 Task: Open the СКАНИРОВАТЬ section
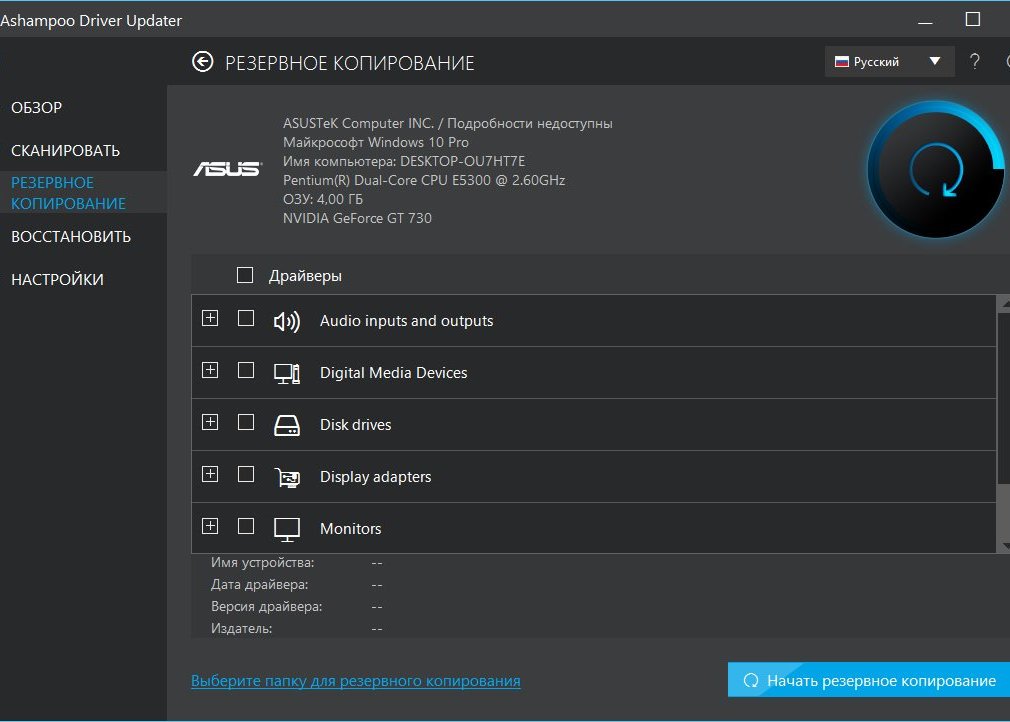coord(66,151)
